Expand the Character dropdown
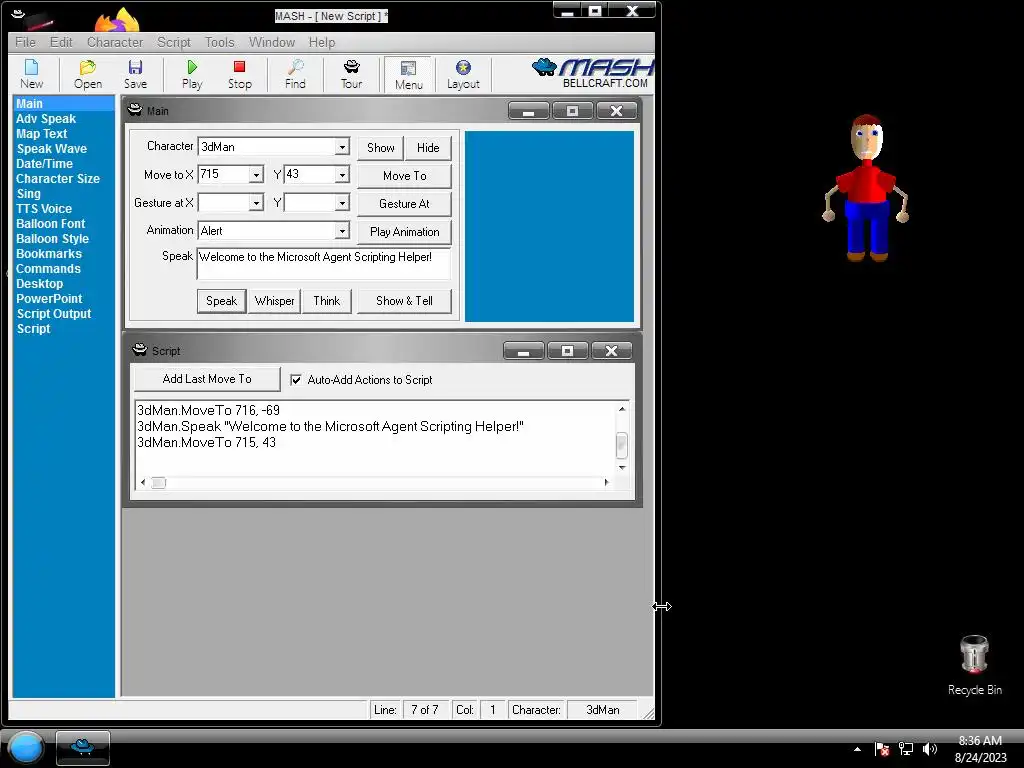This screenshot has height=768, width=1024. tap(342, 147)
